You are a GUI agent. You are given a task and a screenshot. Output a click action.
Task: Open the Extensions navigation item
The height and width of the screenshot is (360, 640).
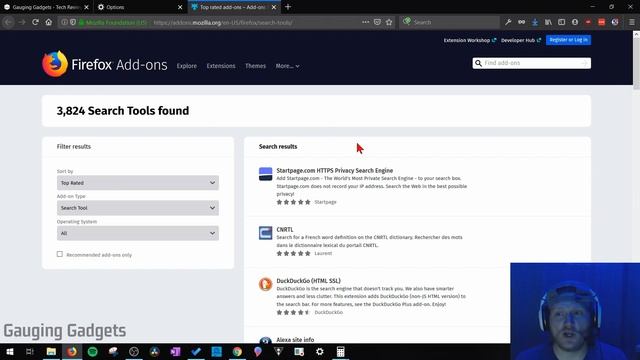[x=221, y=66]
